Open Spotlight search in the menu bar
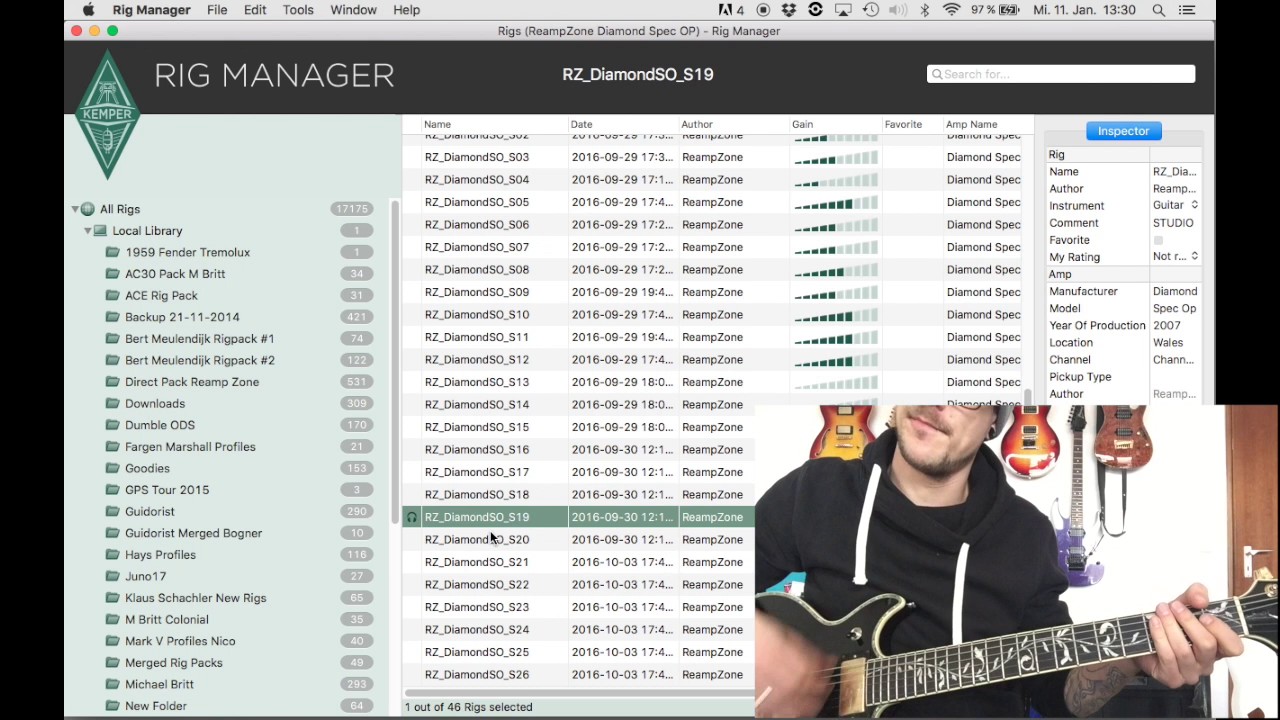The width and height of the screenshot is (1280, 720). [x=1159, y=10]
